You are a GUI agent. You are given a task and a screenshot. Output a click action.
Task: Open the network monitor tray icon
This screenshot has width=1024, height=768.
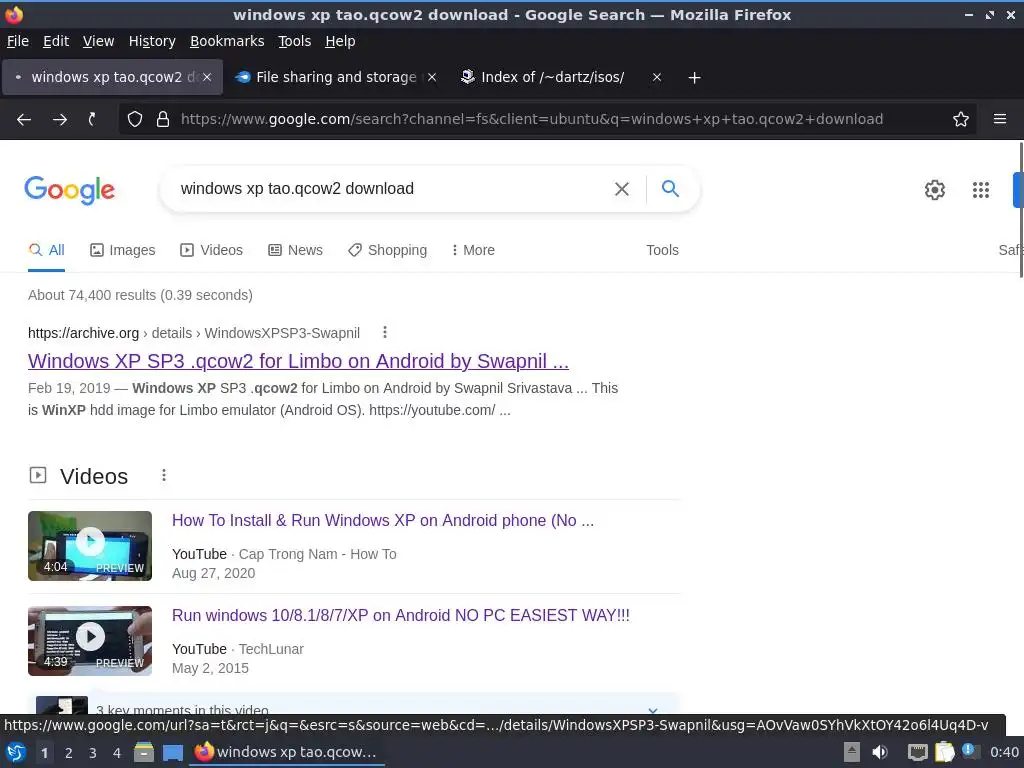click(918, 752)
